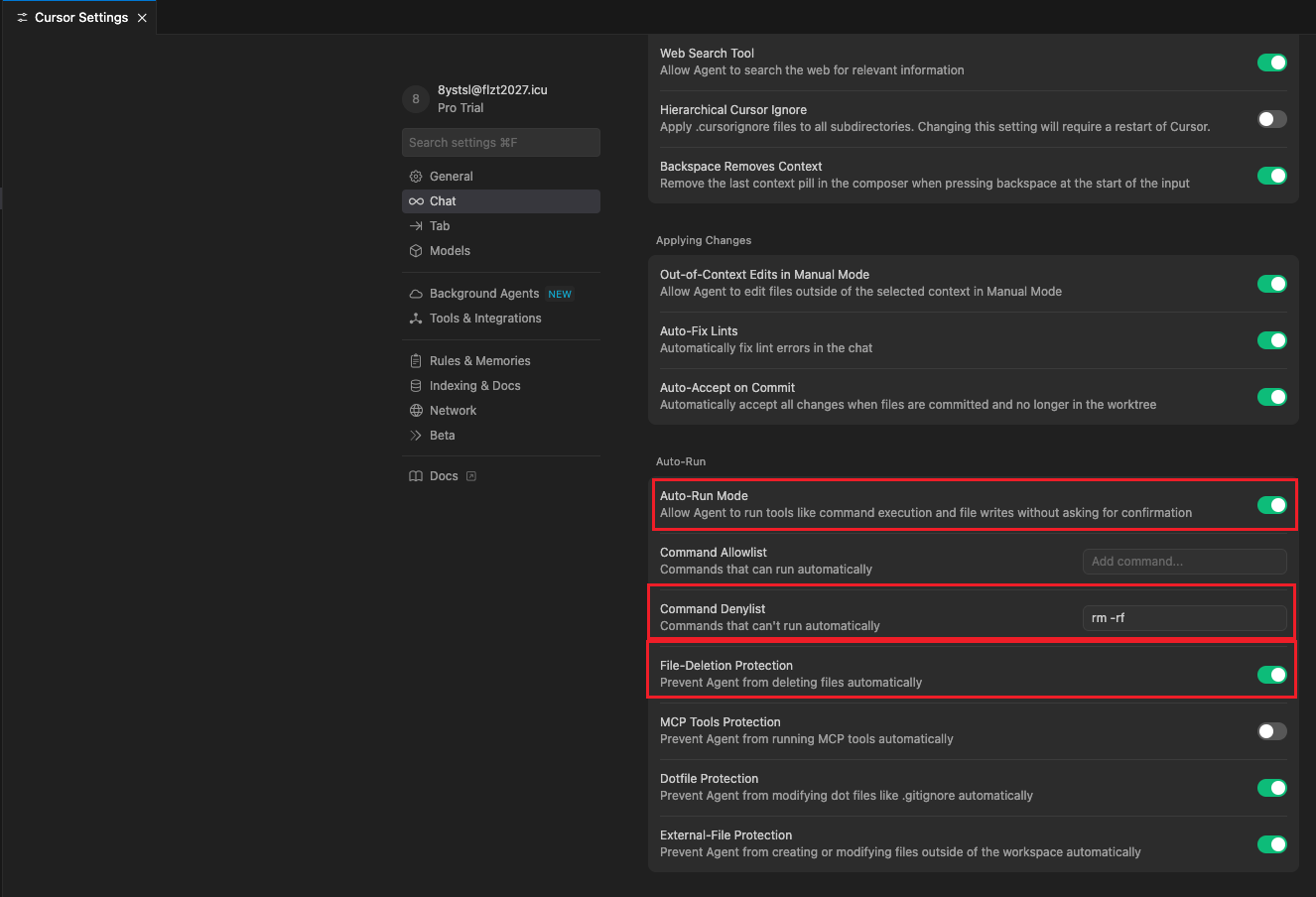This screenshot has height=897, width=1316.
Task: Click the Pro Trial plan label
Action: coord(461,108)
